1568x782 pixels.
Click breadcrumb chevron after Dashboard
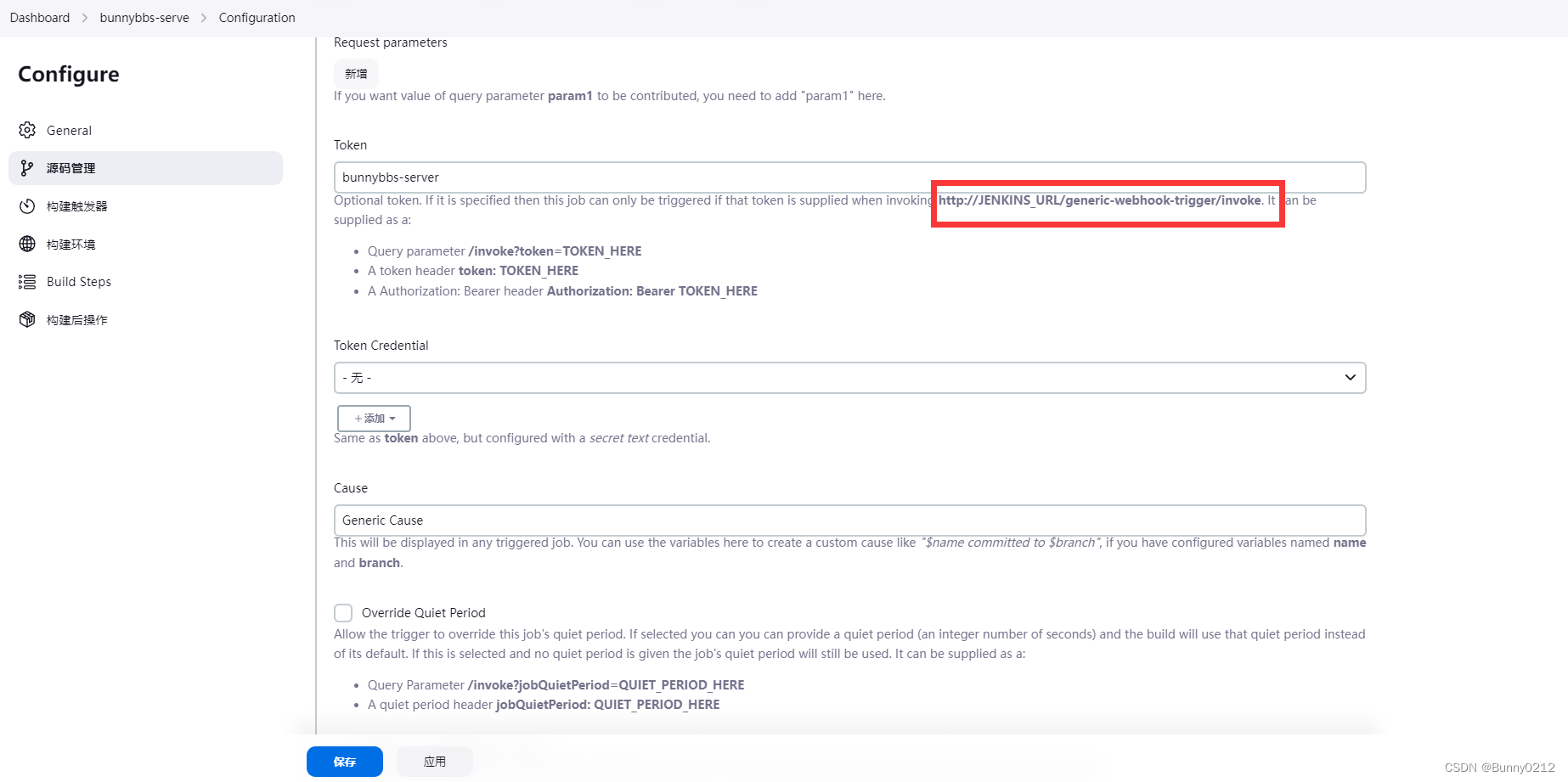[x=85, y=18]
